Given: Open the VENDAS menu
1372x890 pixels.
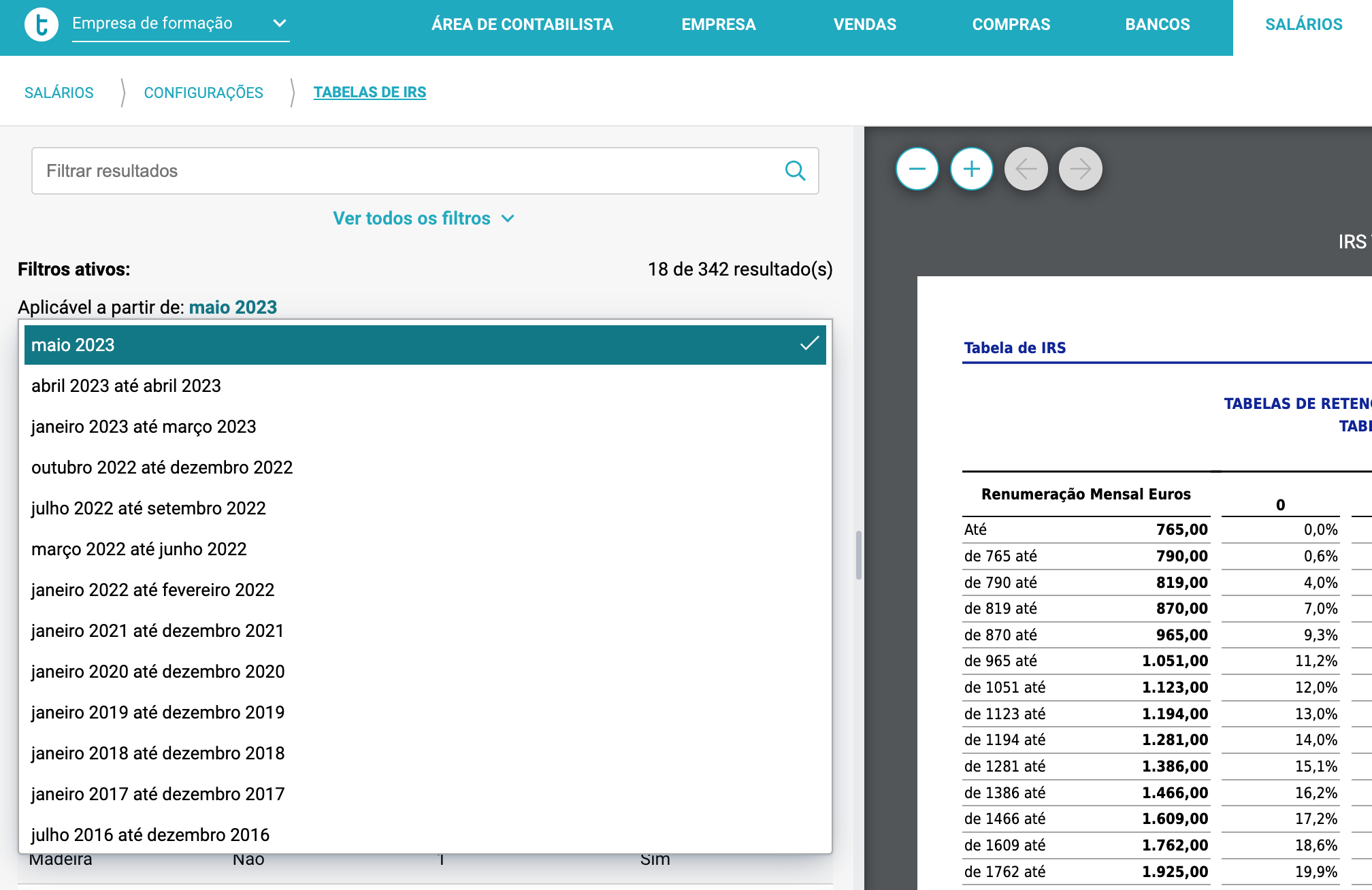Looking at the screenshot, I should (865, 24).
